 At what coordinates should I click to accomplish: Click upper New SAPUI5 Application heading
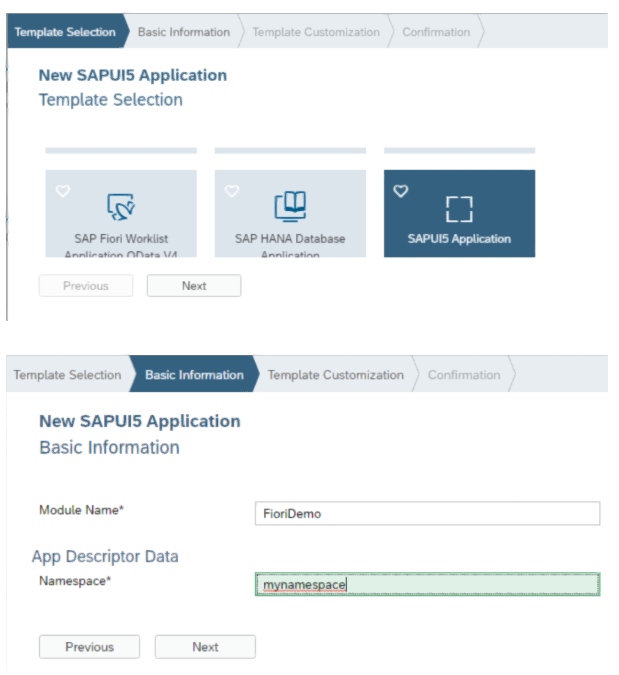[x=133, y=75]
